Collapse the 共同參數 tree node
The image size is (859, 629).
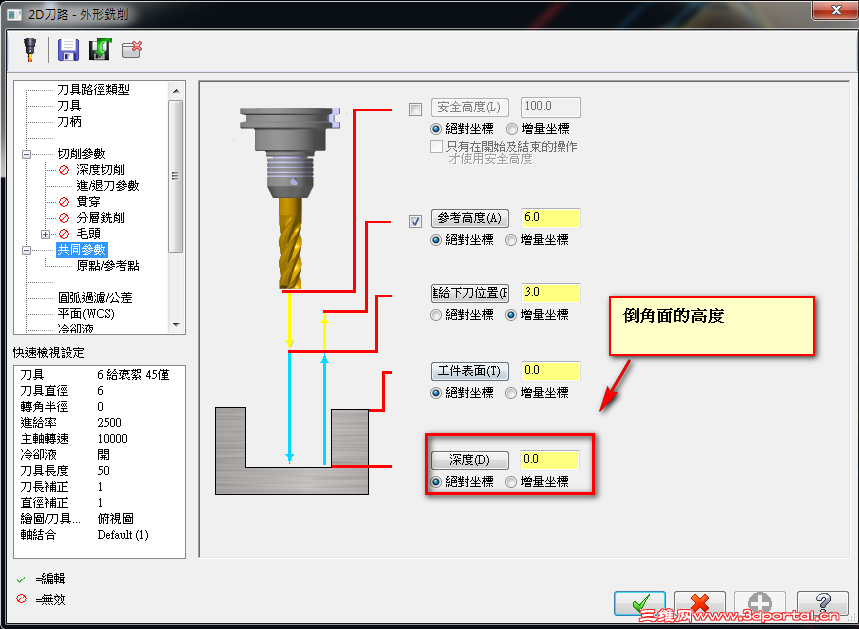26,250
